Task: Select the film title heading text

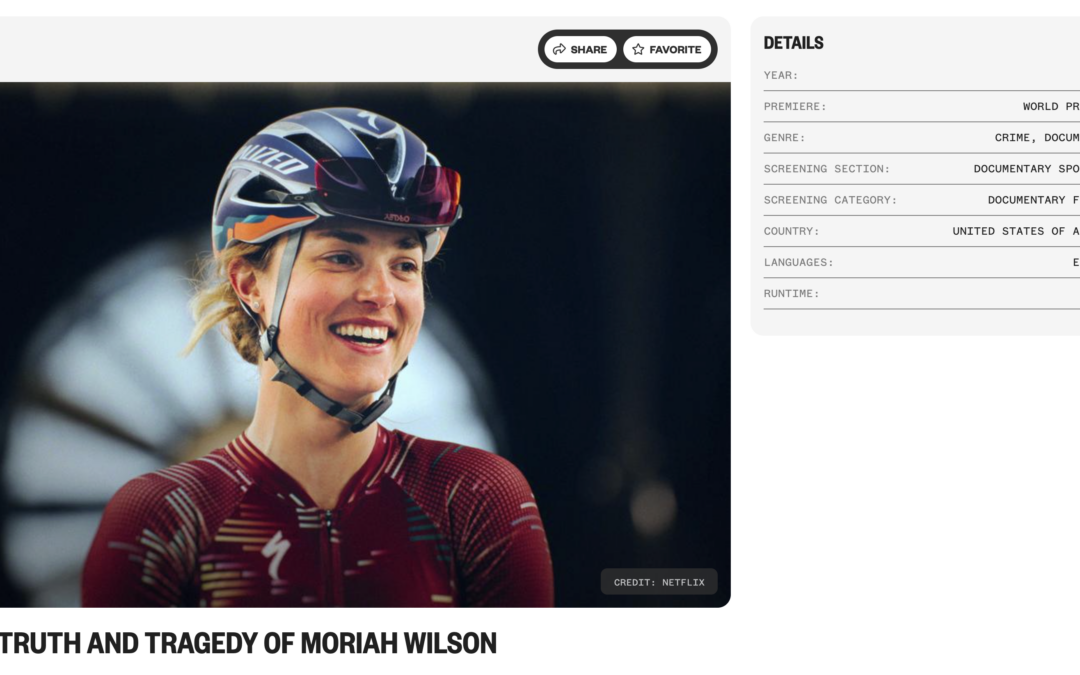Action: [248, 643]
